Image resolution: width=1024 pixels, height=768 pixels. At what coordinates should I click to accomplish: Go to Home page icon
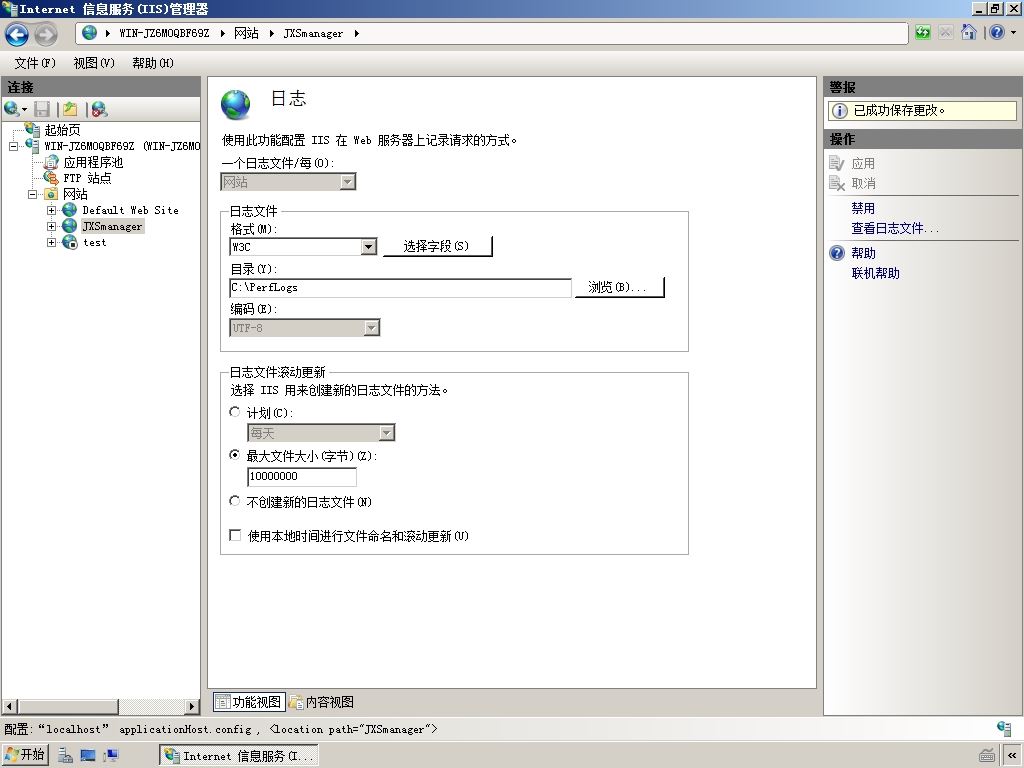click(x=969, y=33)
